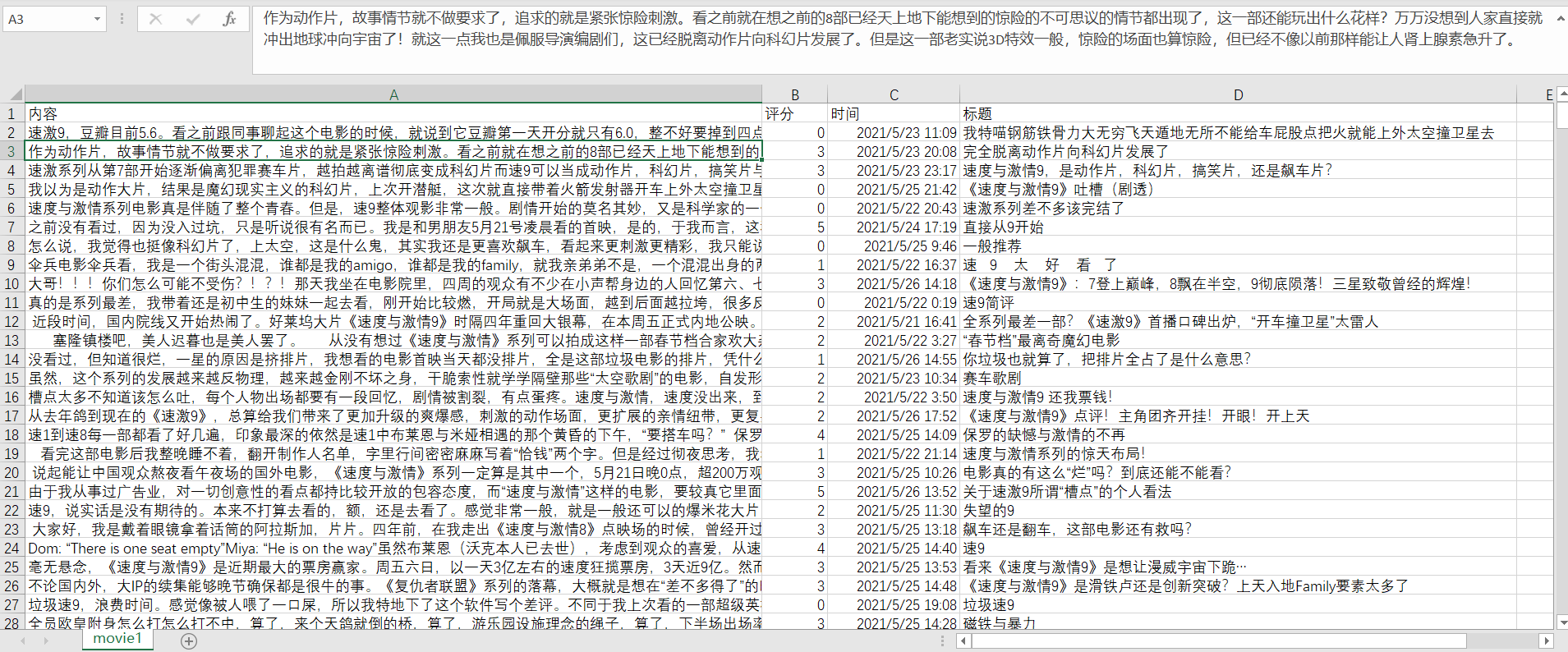
Task: Click the Cancel (X) formula bar icon
Action: pos(155,19)
